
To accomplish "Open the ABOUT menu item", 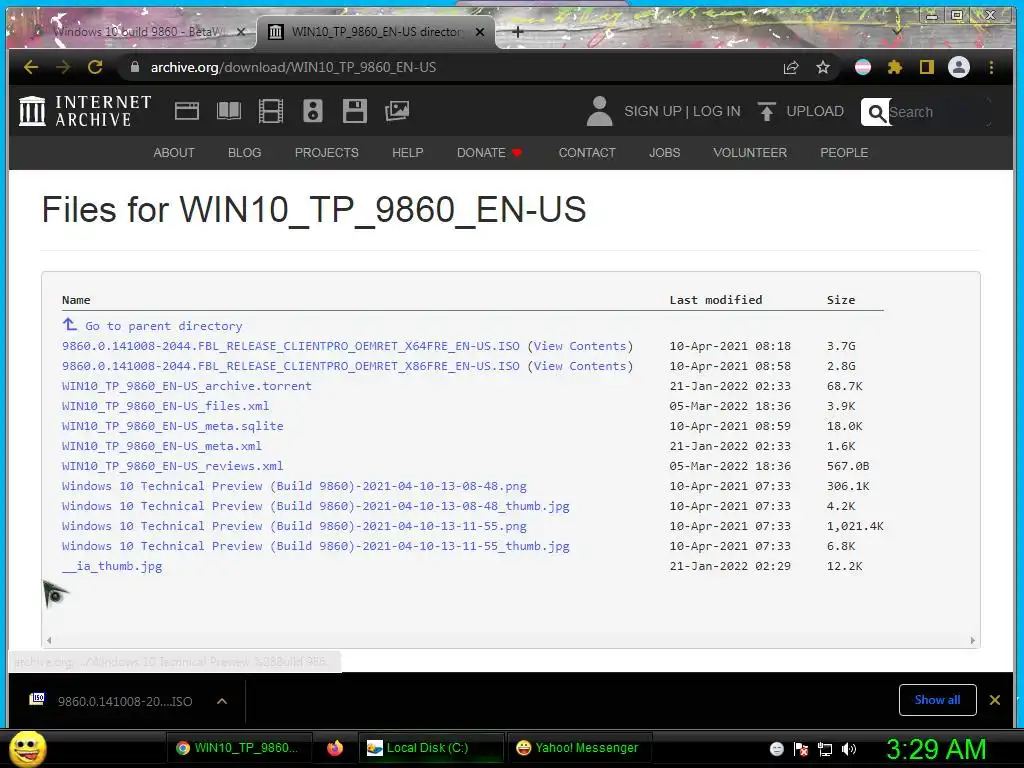I will pyautogui.click(x=174, y=153).
